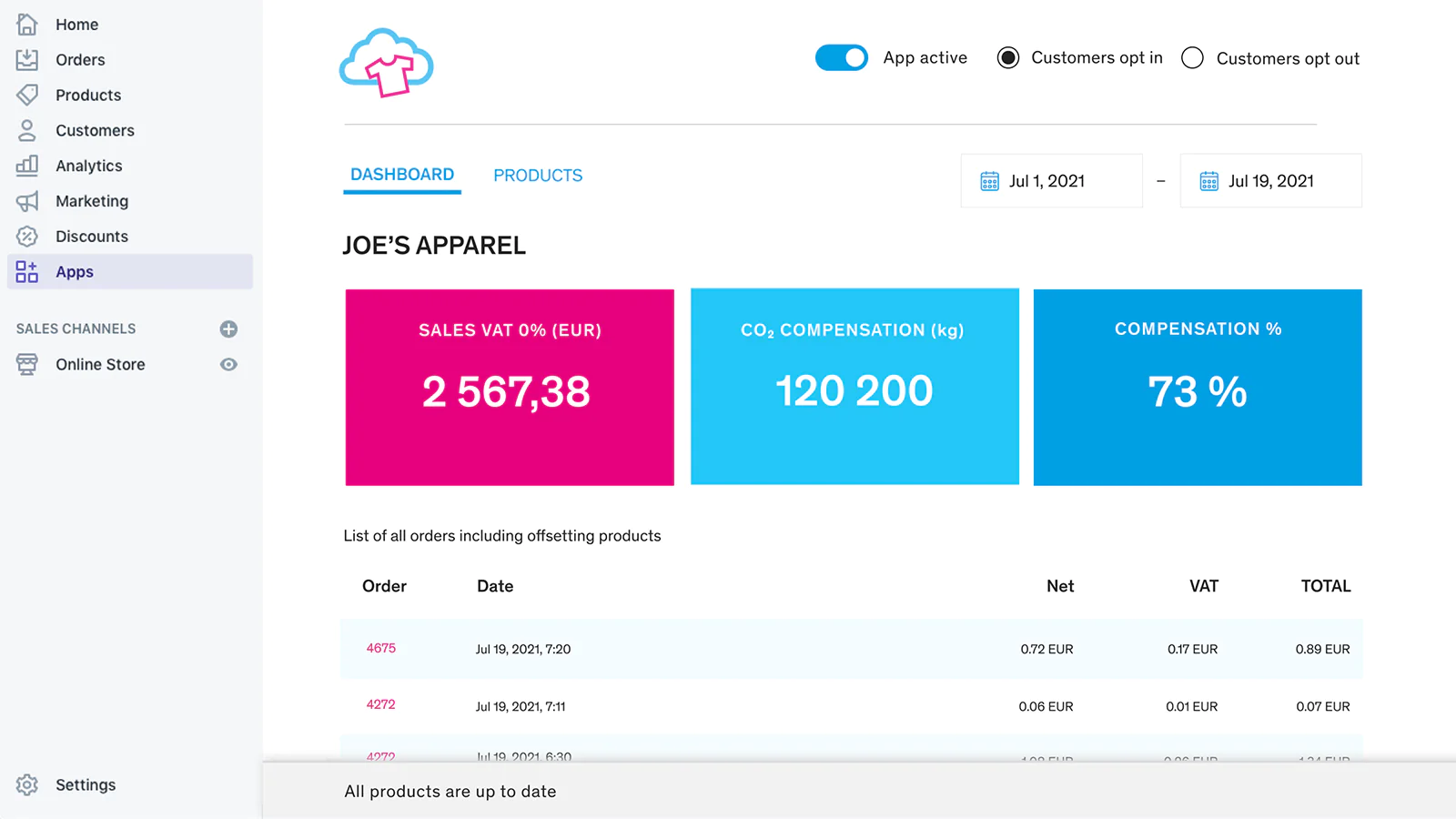This screenshot has height=819, width=1456.
Task: Open Marketing via the megaphone icon
Action: 27,201
